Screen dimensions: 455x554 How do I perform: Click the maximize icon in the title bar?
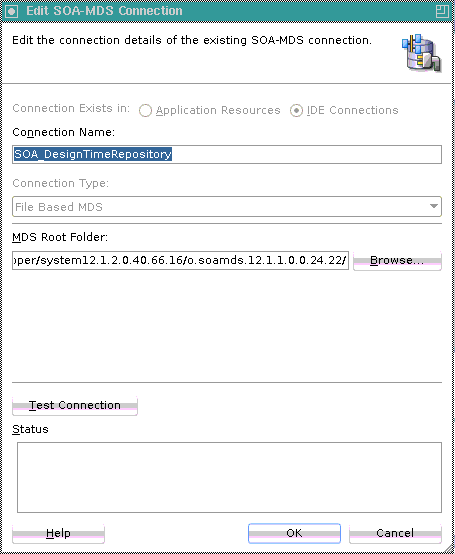(x=442, y=11)
